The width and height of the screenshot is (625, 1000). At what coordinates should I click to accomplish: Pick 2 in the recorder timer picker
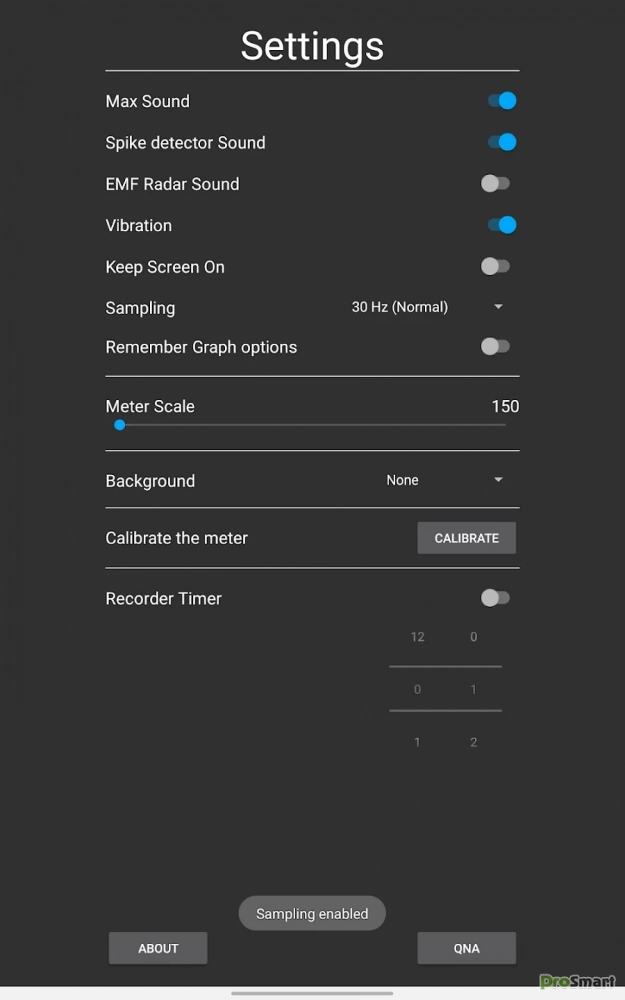tap(474, 742)
